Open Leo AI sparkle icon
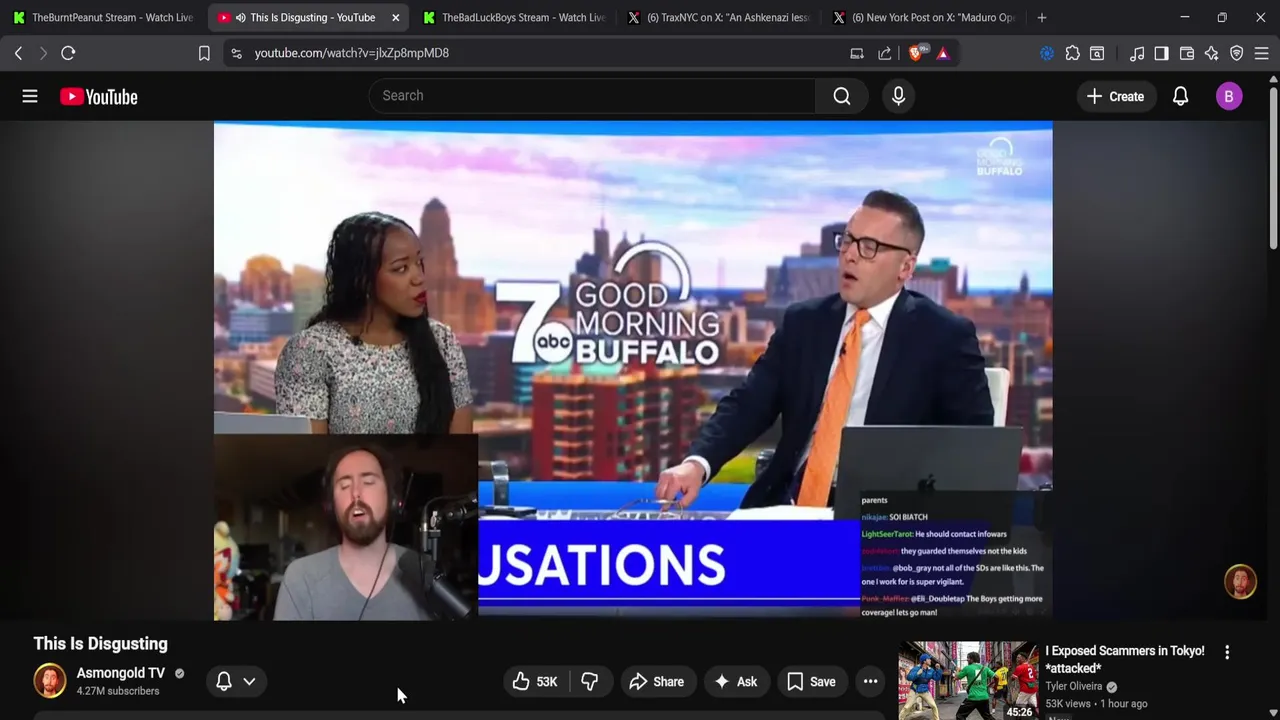This screenshot has height=720, width=1280. (1212, 53)
